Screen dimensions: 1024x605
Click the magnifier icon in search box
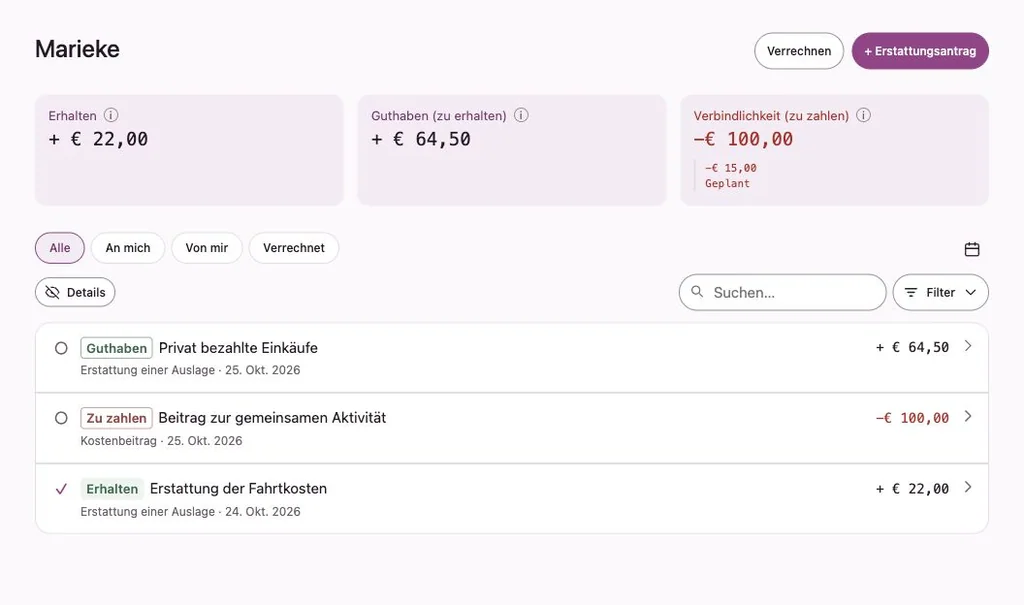pyautogui.click(x=697, y=291)
